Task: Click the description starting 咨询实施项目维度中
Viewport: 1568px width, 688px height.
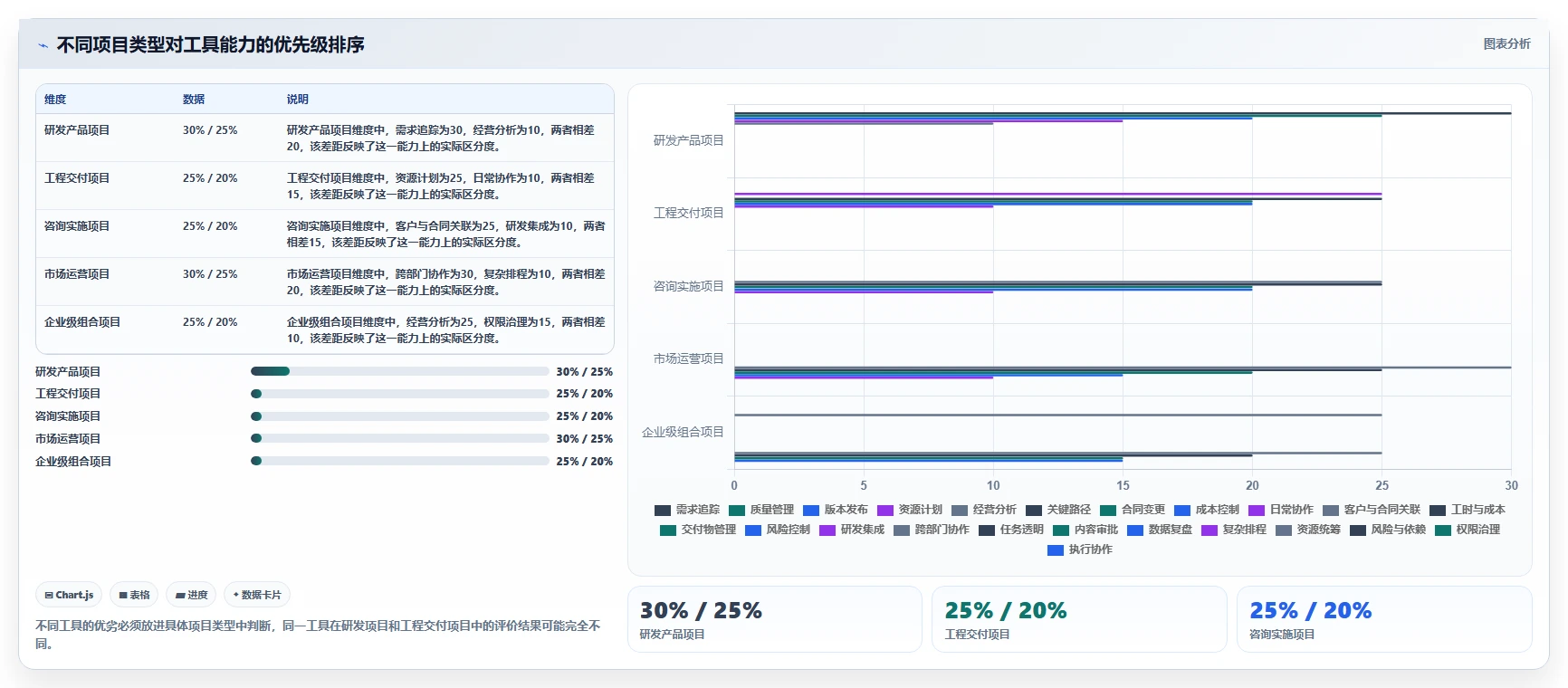Action: [x=446, y=234]
